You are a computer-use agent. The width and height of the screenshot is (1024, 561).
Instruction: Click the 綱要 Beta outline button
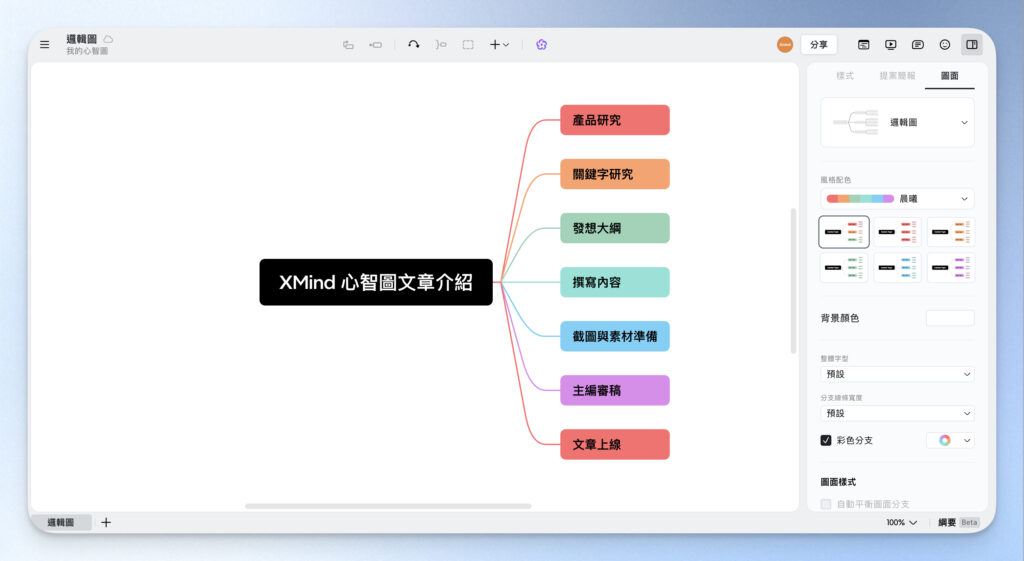[x=958, y=522]
